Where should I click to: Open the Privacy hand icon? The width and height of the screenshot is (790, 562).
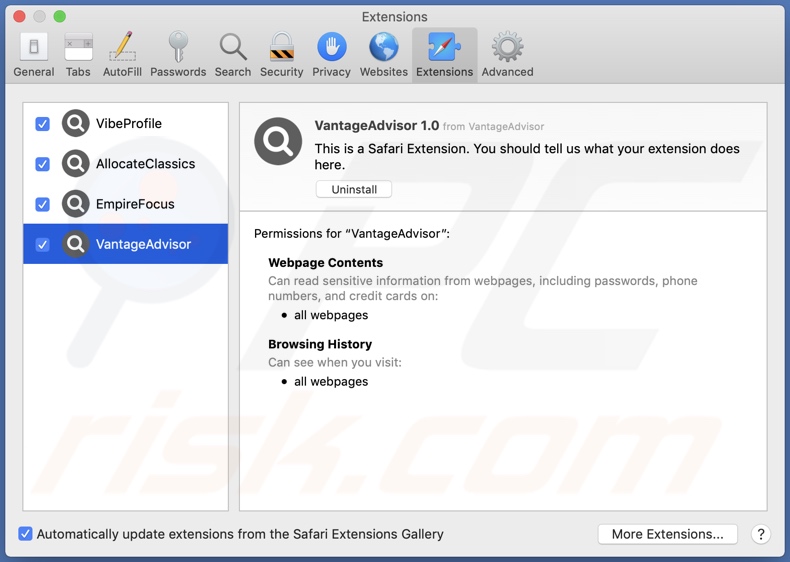click(x=332, y=47)
